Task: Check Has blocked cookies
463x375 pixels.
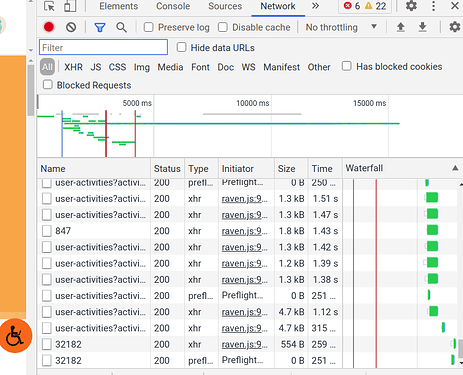Action: (x=347, y=66)
